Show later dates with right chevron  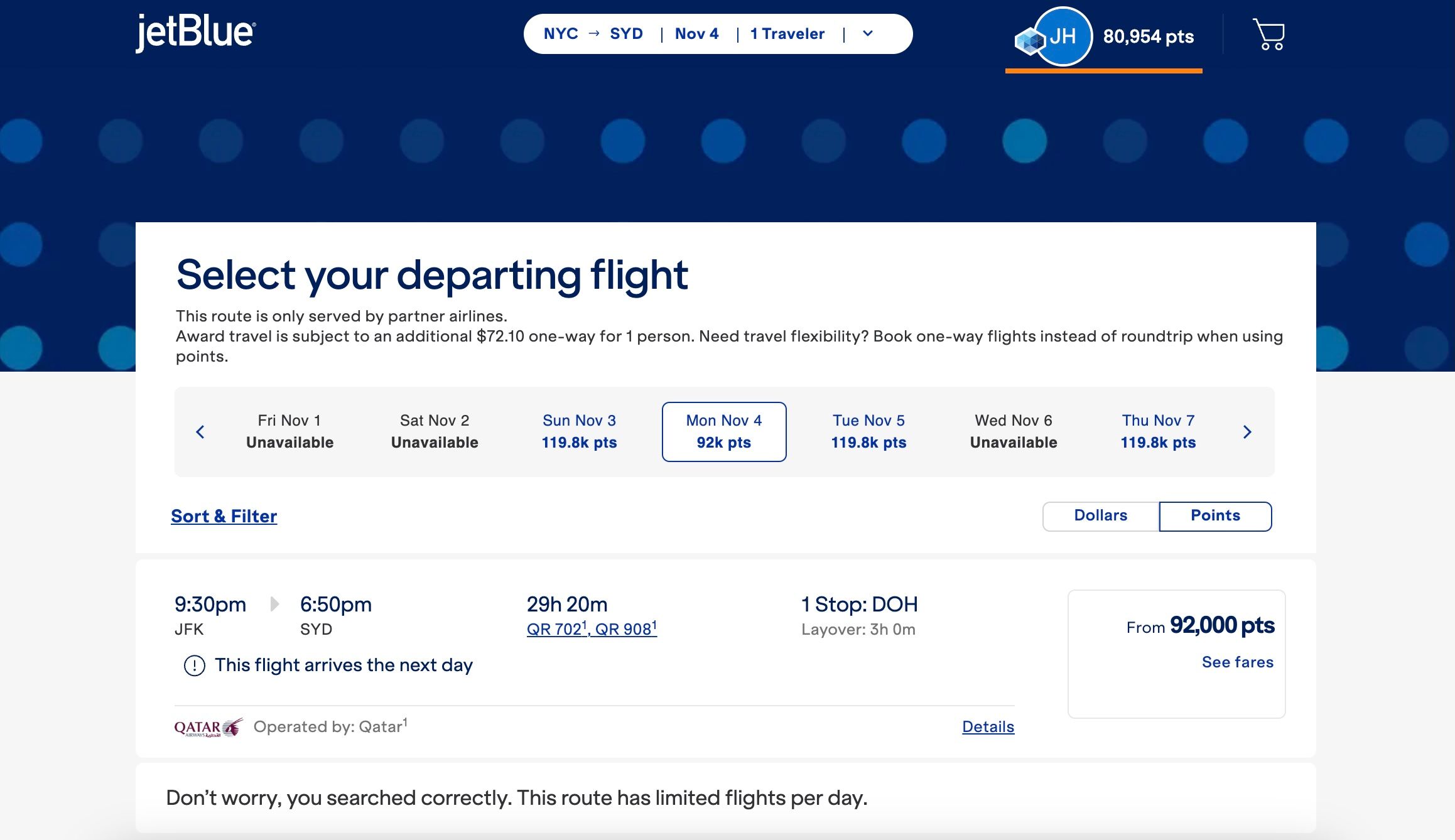[x=1247, y=432]
